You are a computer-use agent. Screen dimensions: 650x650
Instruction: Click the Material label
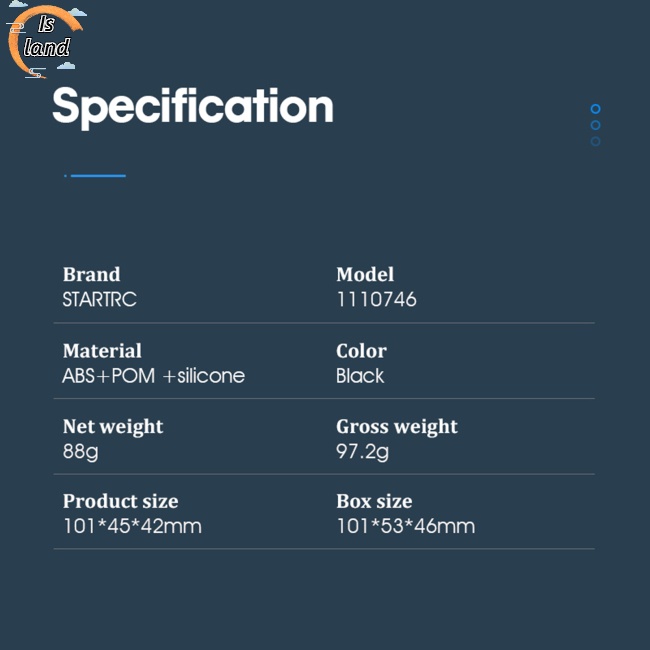tap(102, 351)
